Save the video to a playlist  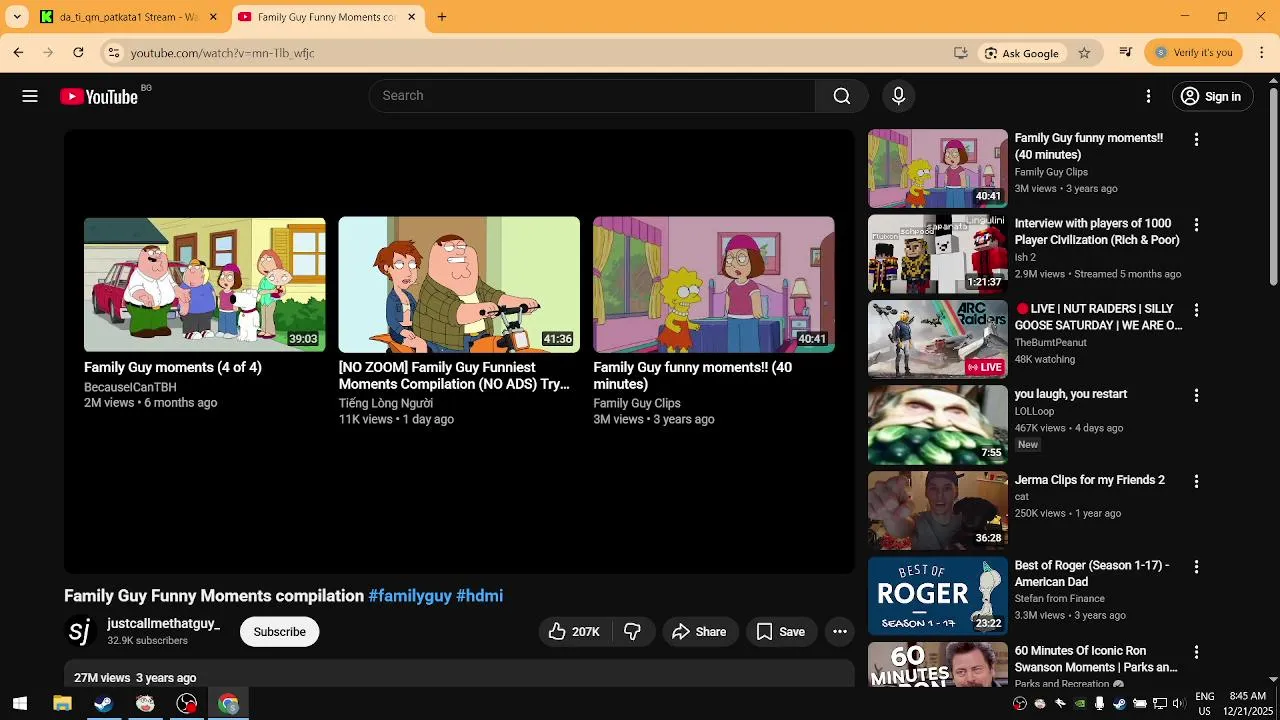click(780, 632)
